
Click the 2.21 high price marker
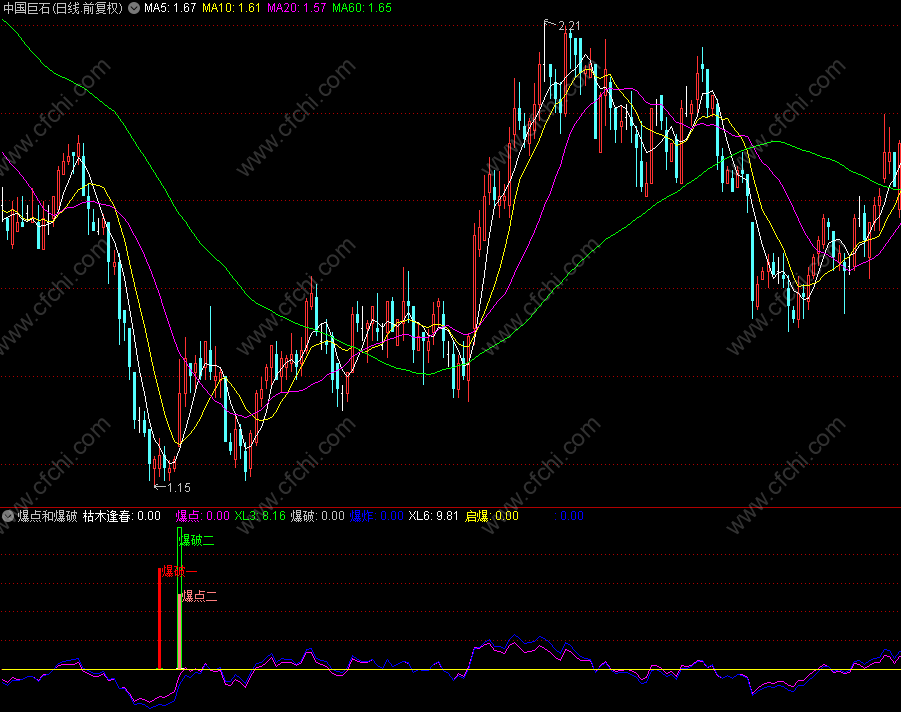(x=569, y=26)
